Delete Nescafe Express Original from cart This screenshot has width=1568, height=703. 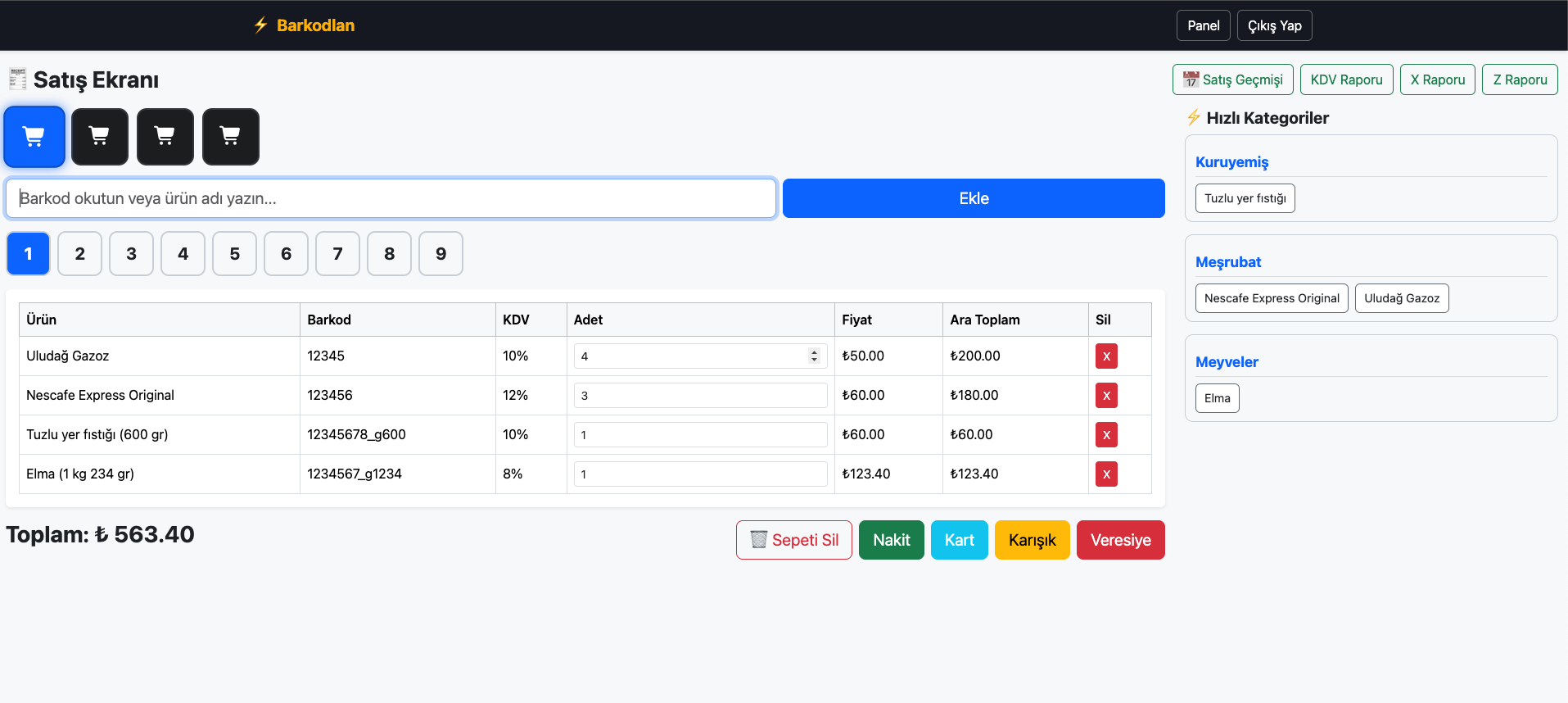(1105, 396)
